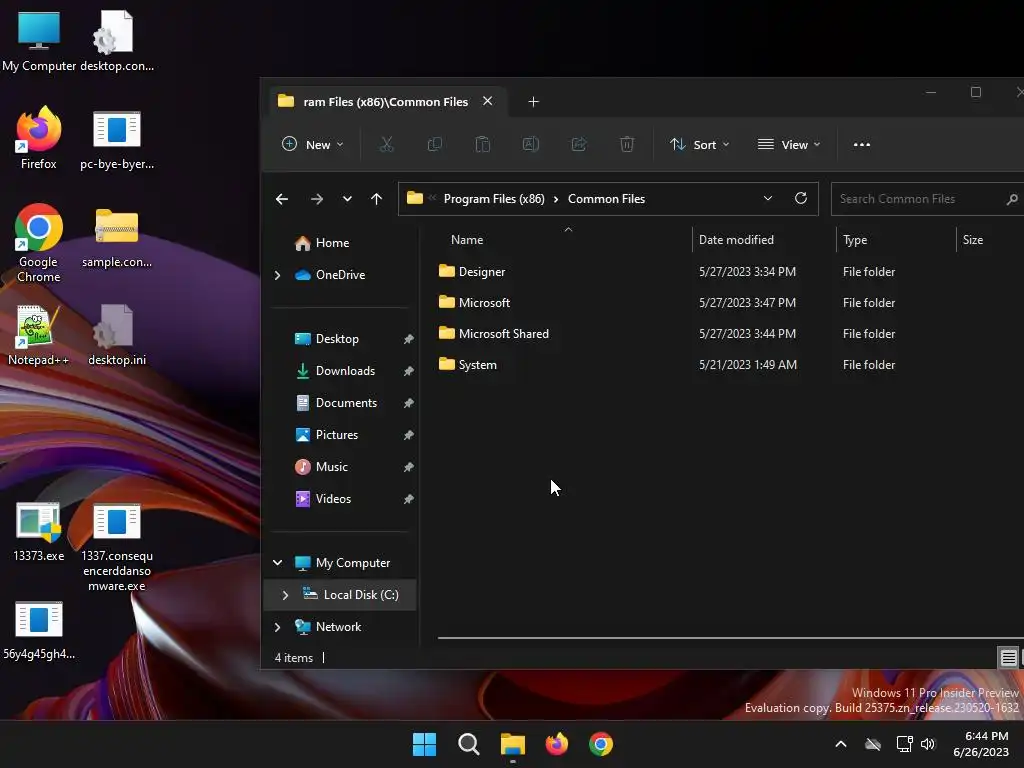
Task: Add a new Explorer tab
Action: pyautogui.click(x=534, y=102)
